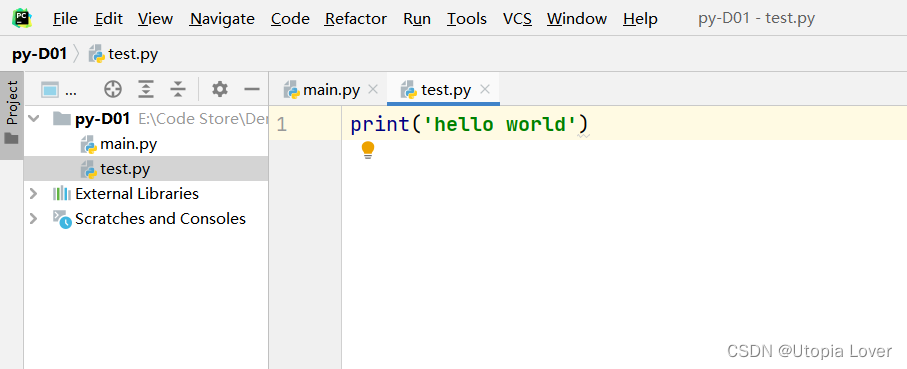Open the Edit menu

pos(109,19)
